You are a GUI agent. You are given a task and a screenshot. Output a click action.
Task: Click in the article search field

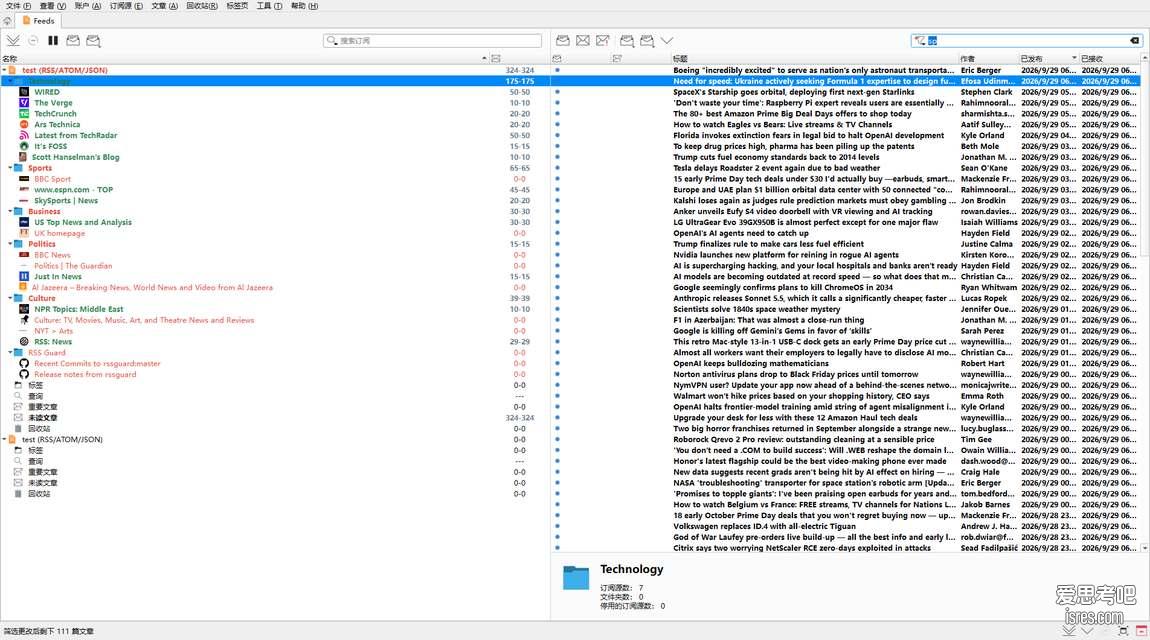pyautogui.click(x=1026, y=40)
